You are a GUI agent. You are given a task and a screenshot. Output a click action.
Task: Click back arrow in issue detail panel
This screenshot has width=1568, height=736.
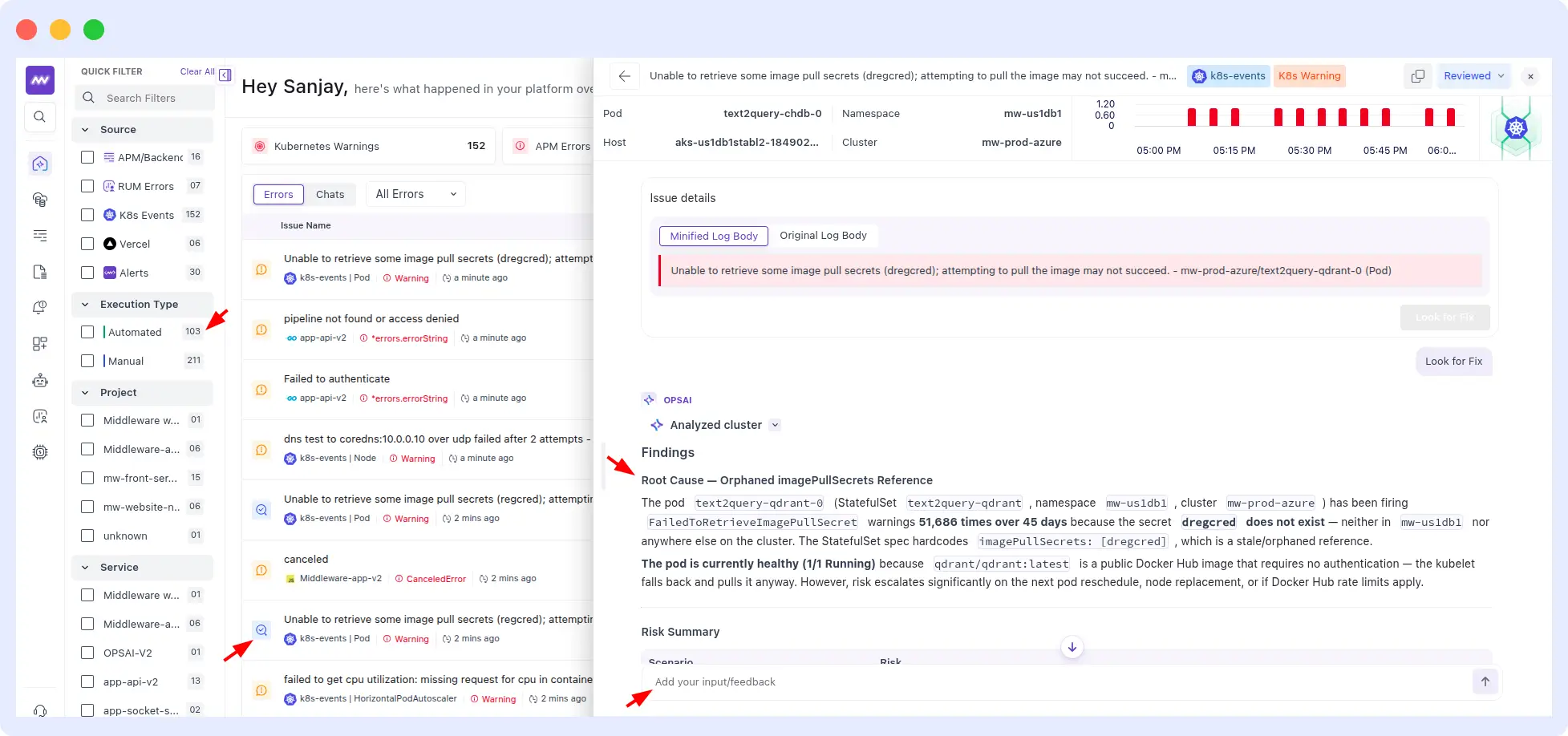[x=625, y=76]
